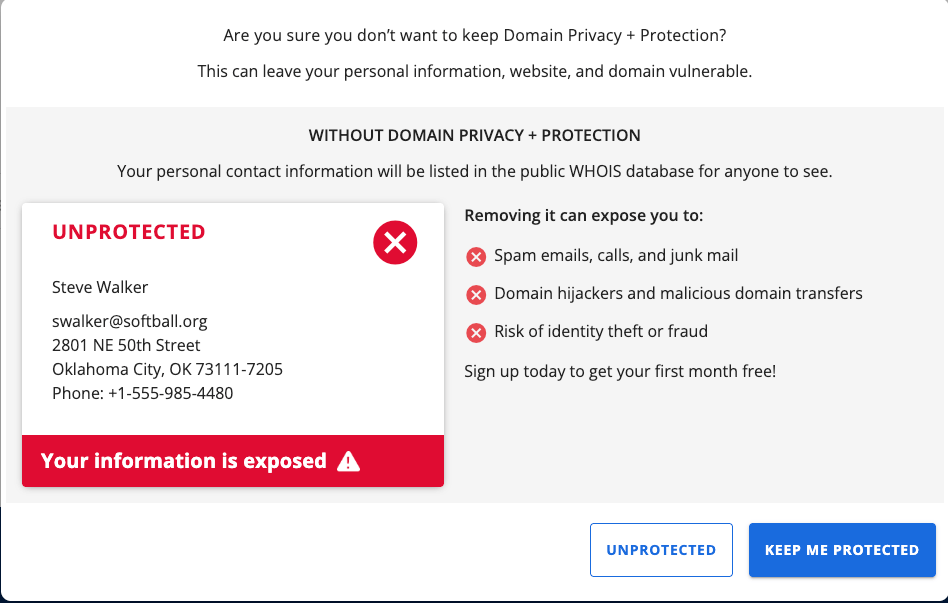Click the email swalker@softball.org
Viewport: 948px width, 603px height.
[130, 321]
